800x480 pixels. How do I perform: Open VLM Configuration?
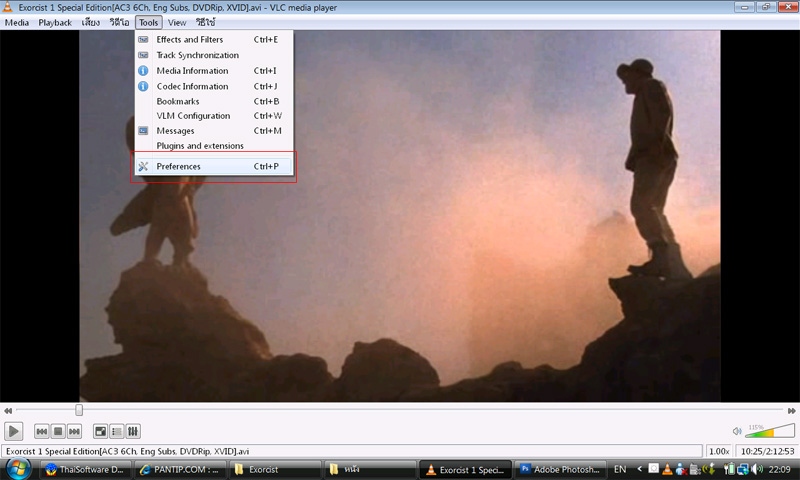pyautogui.click(x=214, y=116)
